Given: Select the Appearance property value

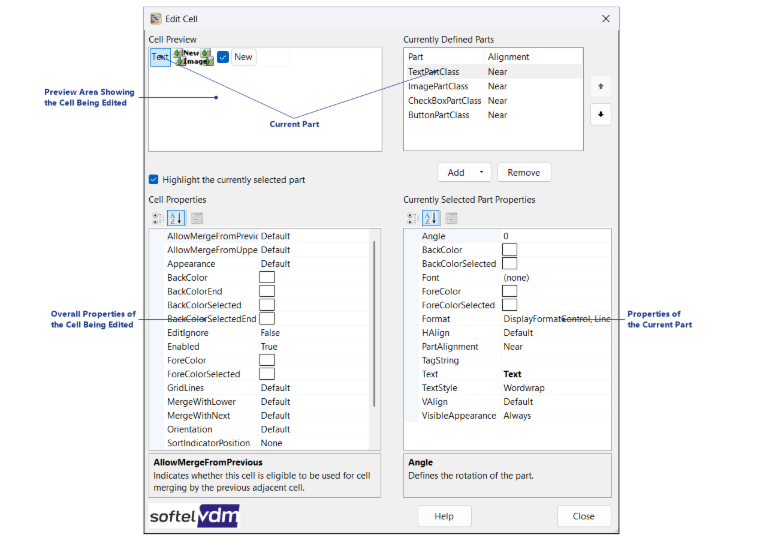Looking at the screenshot, I should (x=314, y=264).
